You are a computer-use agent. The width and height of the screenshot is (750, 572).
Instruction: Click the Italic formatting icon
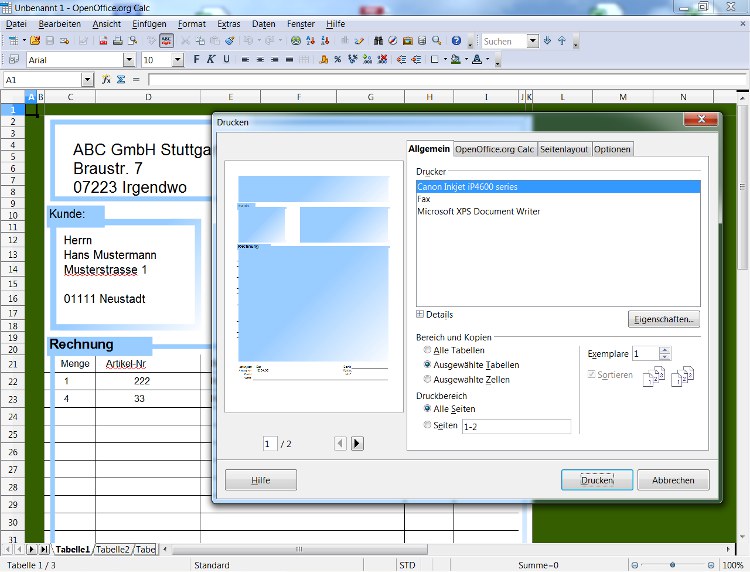coord(210,59)
